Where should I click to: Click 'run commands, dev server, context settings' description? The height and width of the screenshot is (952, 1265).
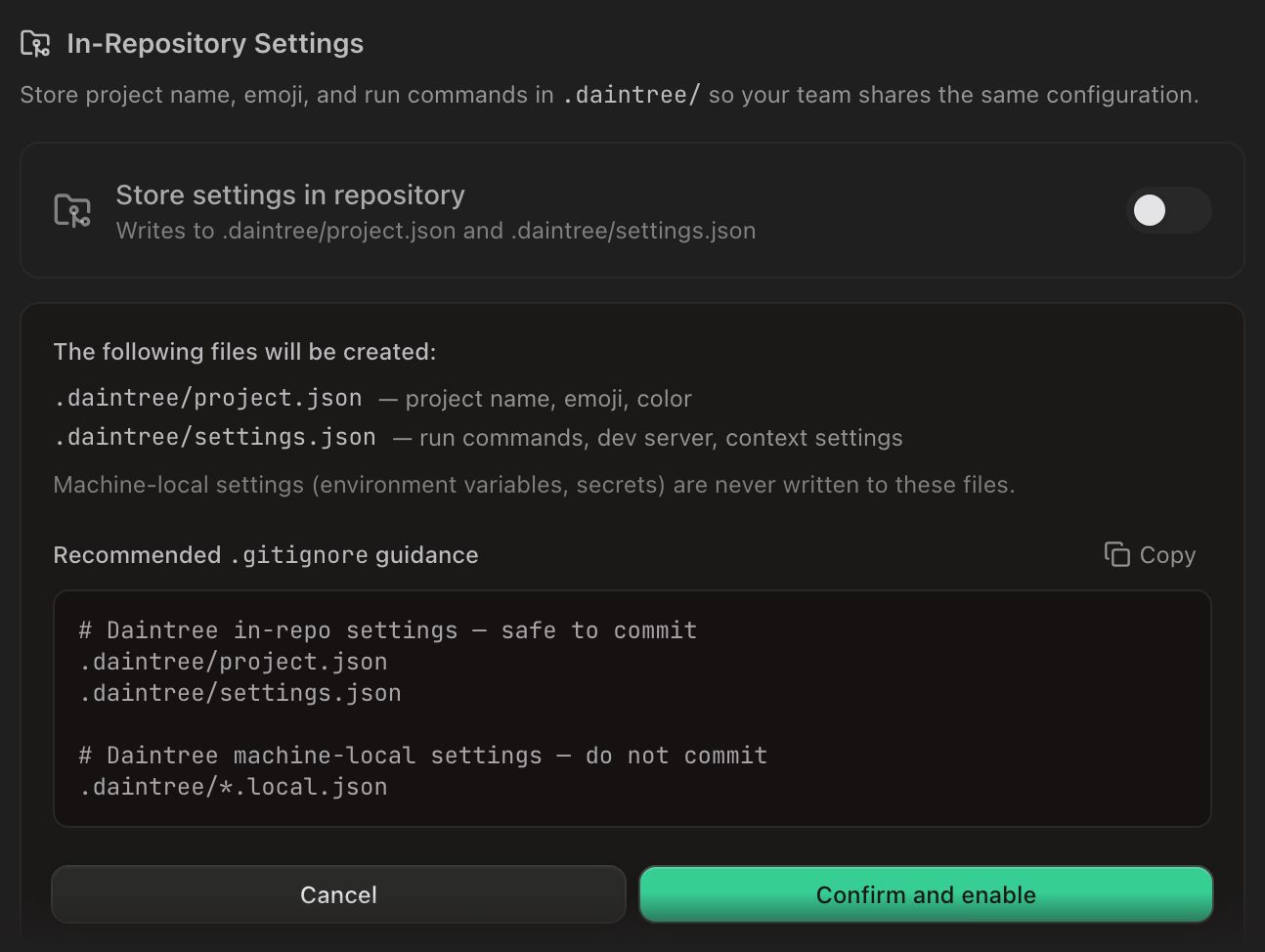[661, 438]
